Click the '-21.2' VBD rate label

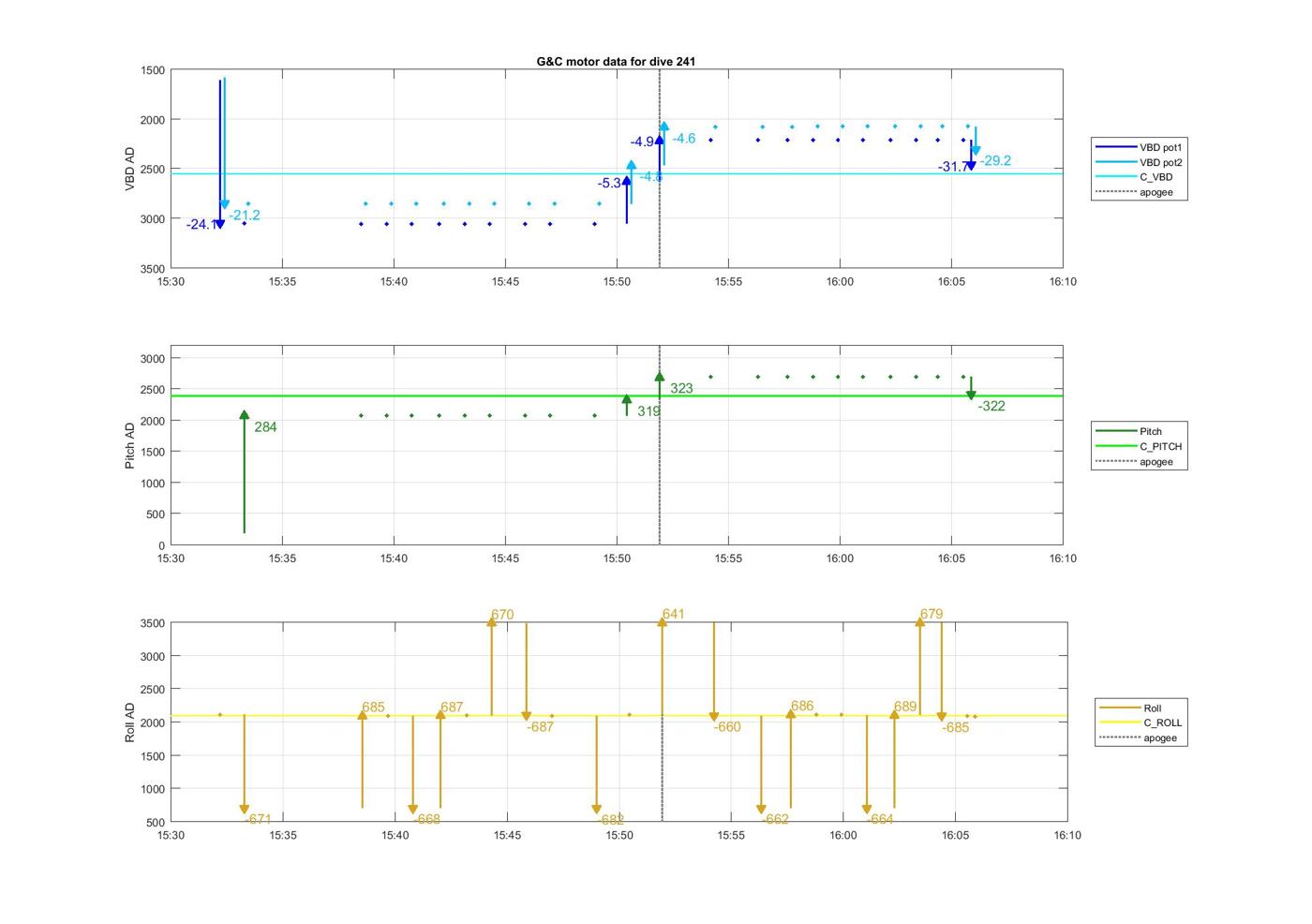click(245, 216)
